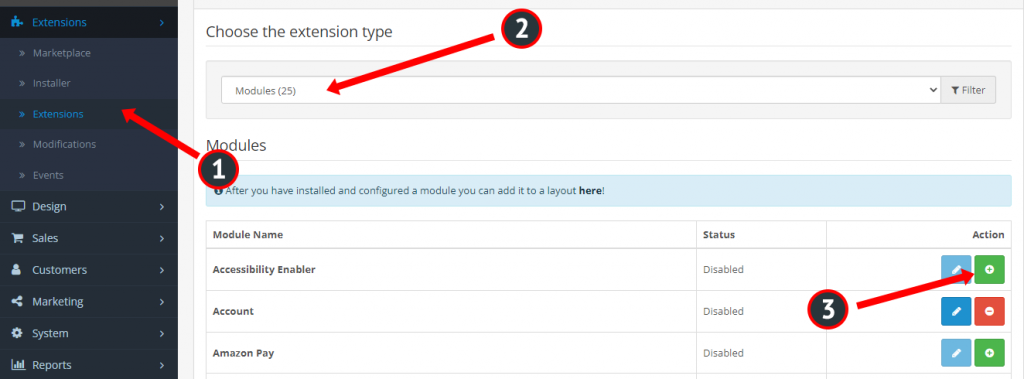Expand the Customers menu chevron

click(x=161, y=270)
